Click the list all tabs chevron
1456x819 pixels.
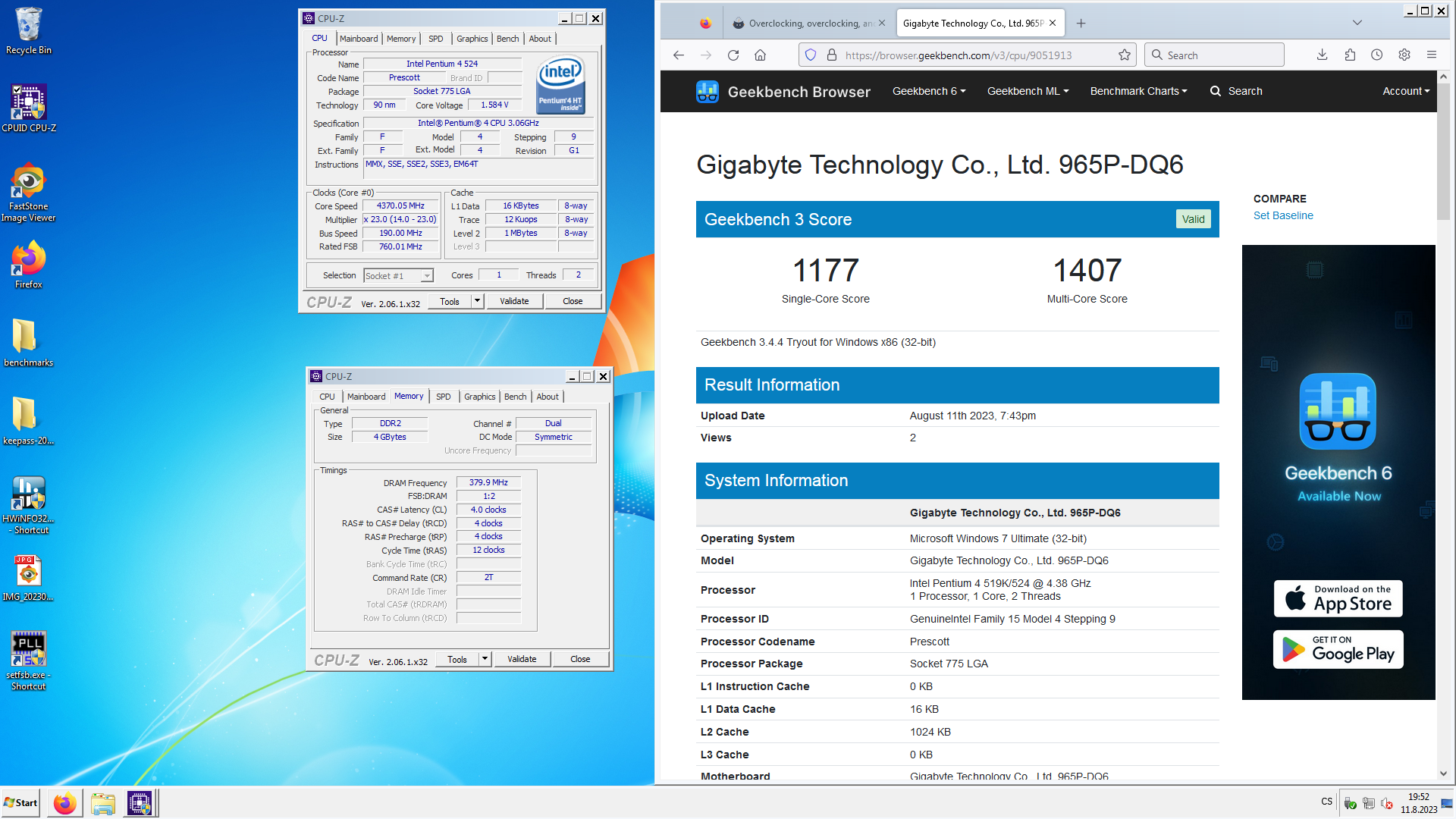point(1357,23)
